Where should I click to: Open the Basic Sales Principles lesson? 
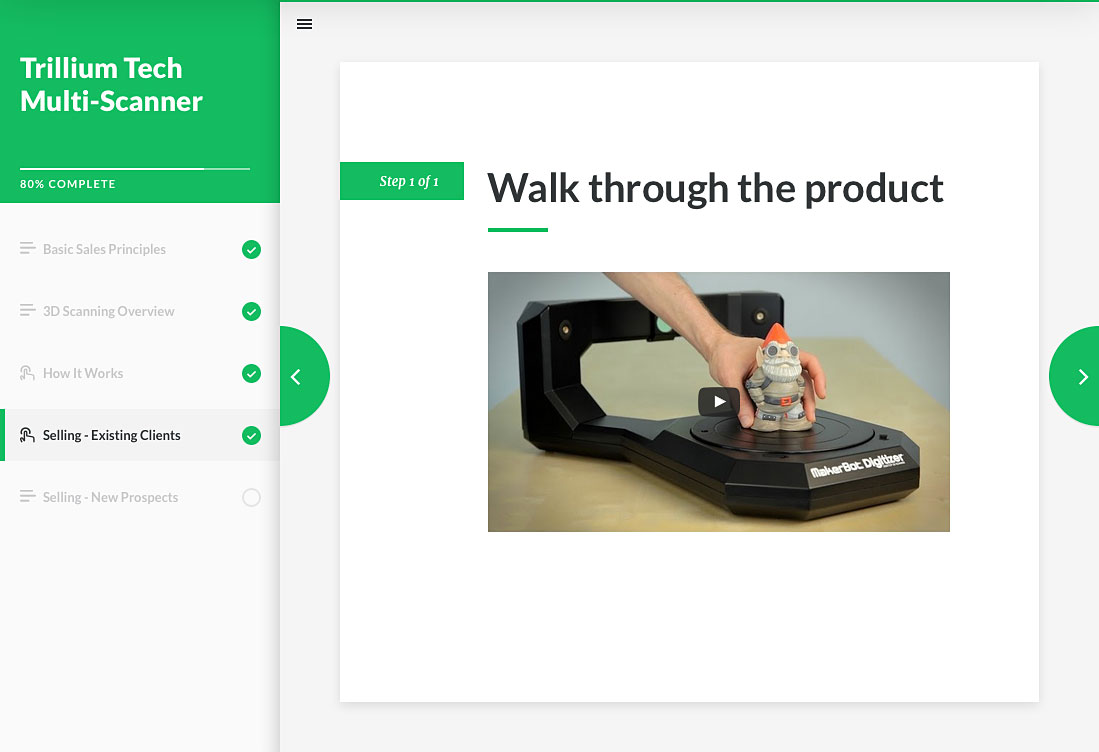pos(140,249)
